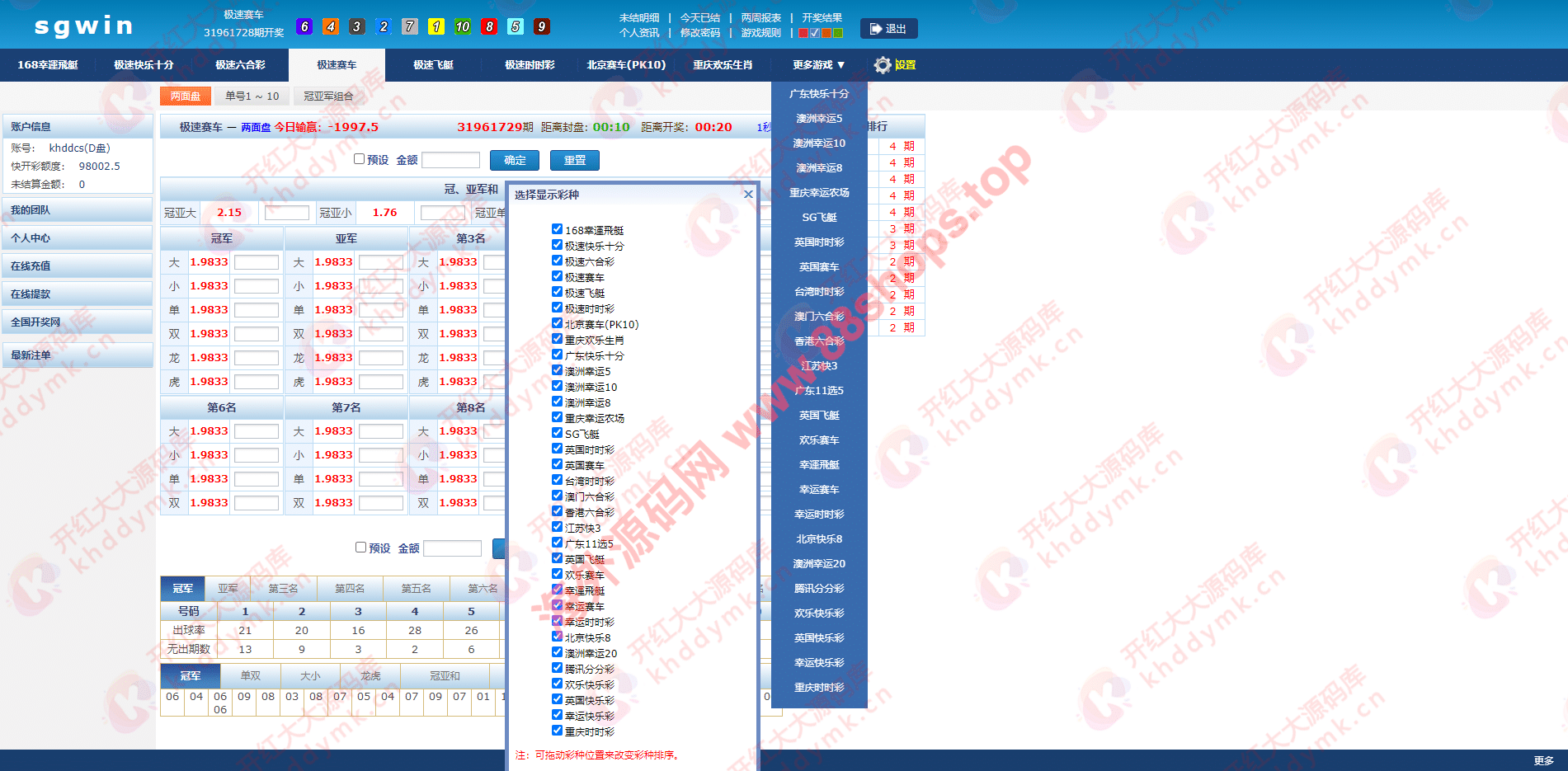Click the red number 8 ball icon
The width and height of the screenshot is (1568, 771).
pos(489,26)
